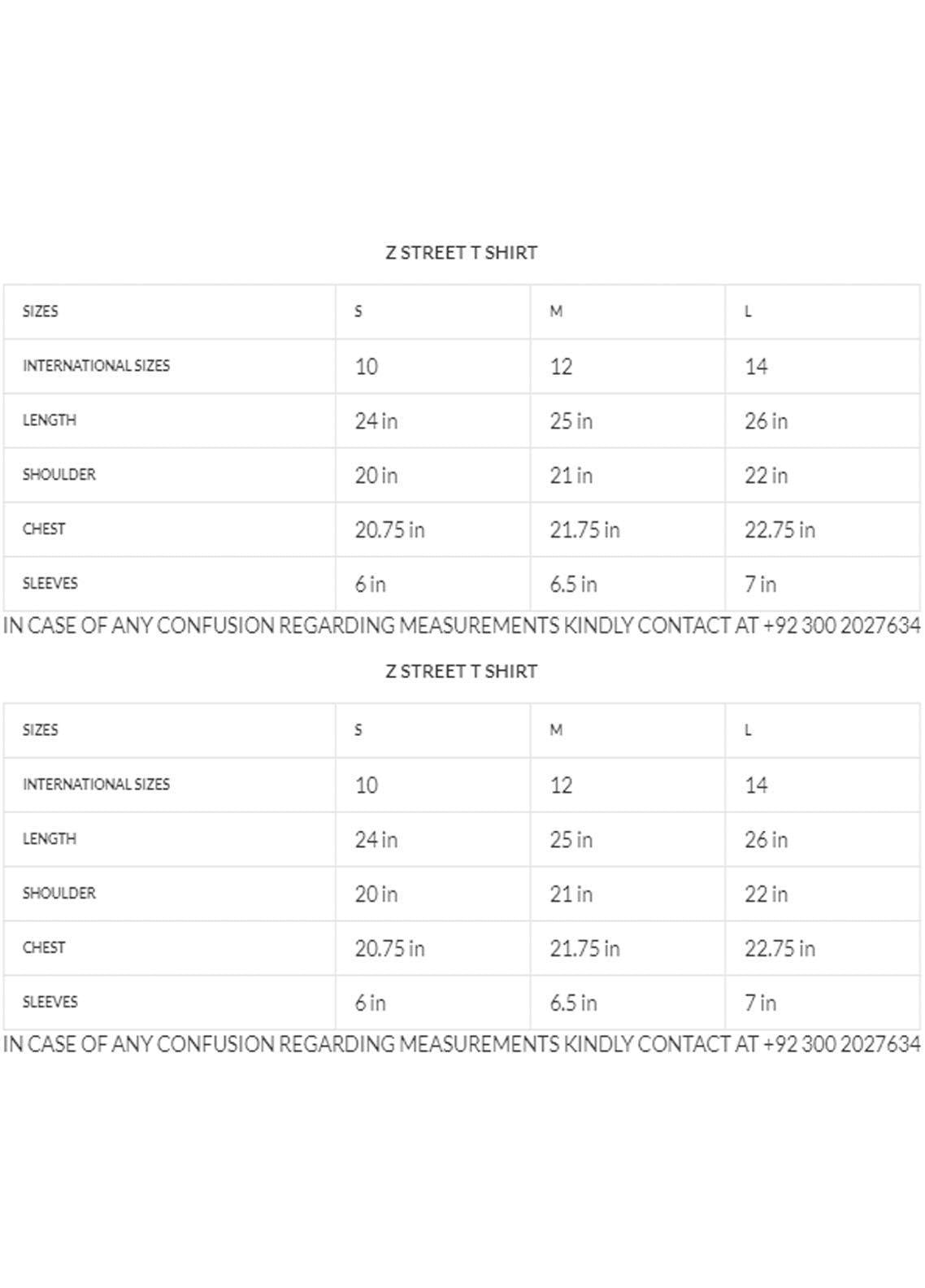The height and width of the screenshot is (1288, 925).
Task: Click the 6.5 in sleeves value in top table
Action: point(573,585)
